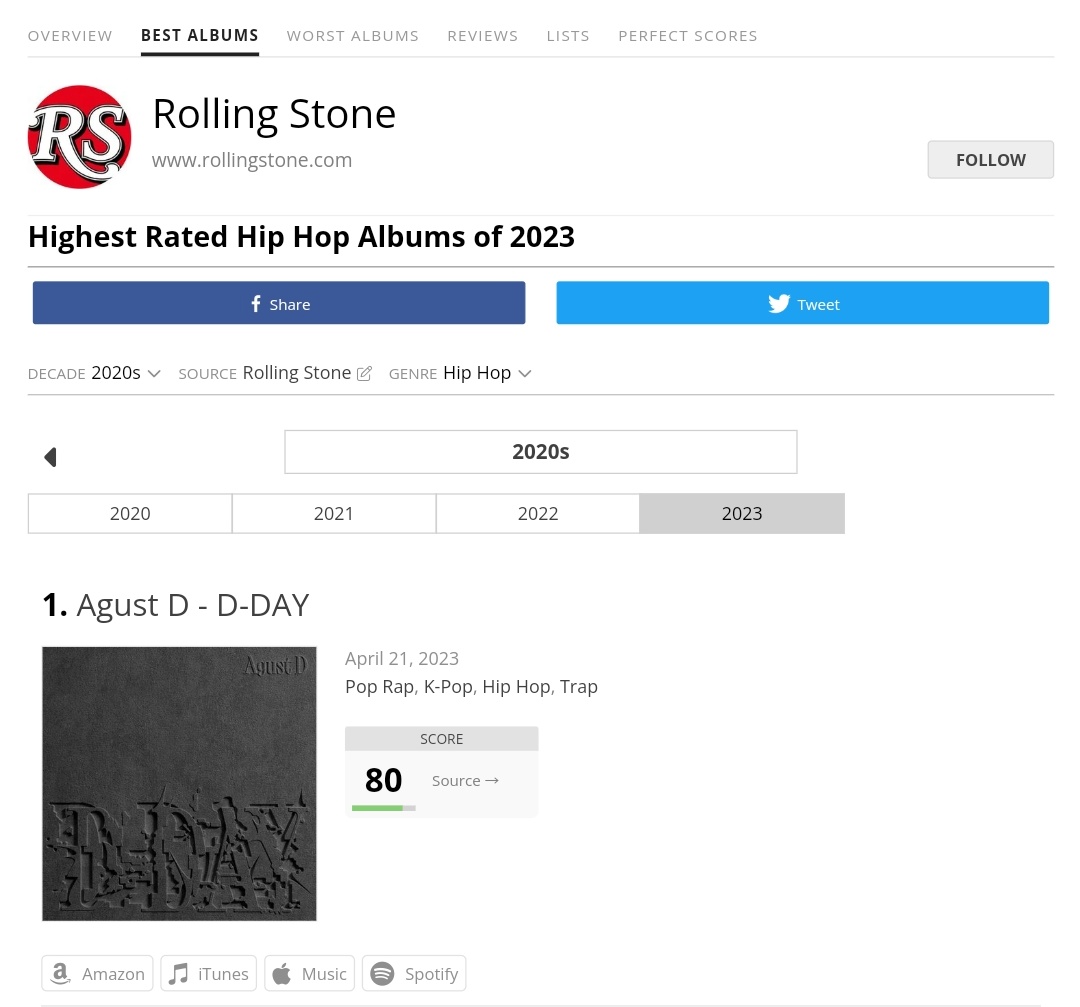Follow the Rolling Stone publication
The image size is (1080, 1007).
(x=990, y=160)
